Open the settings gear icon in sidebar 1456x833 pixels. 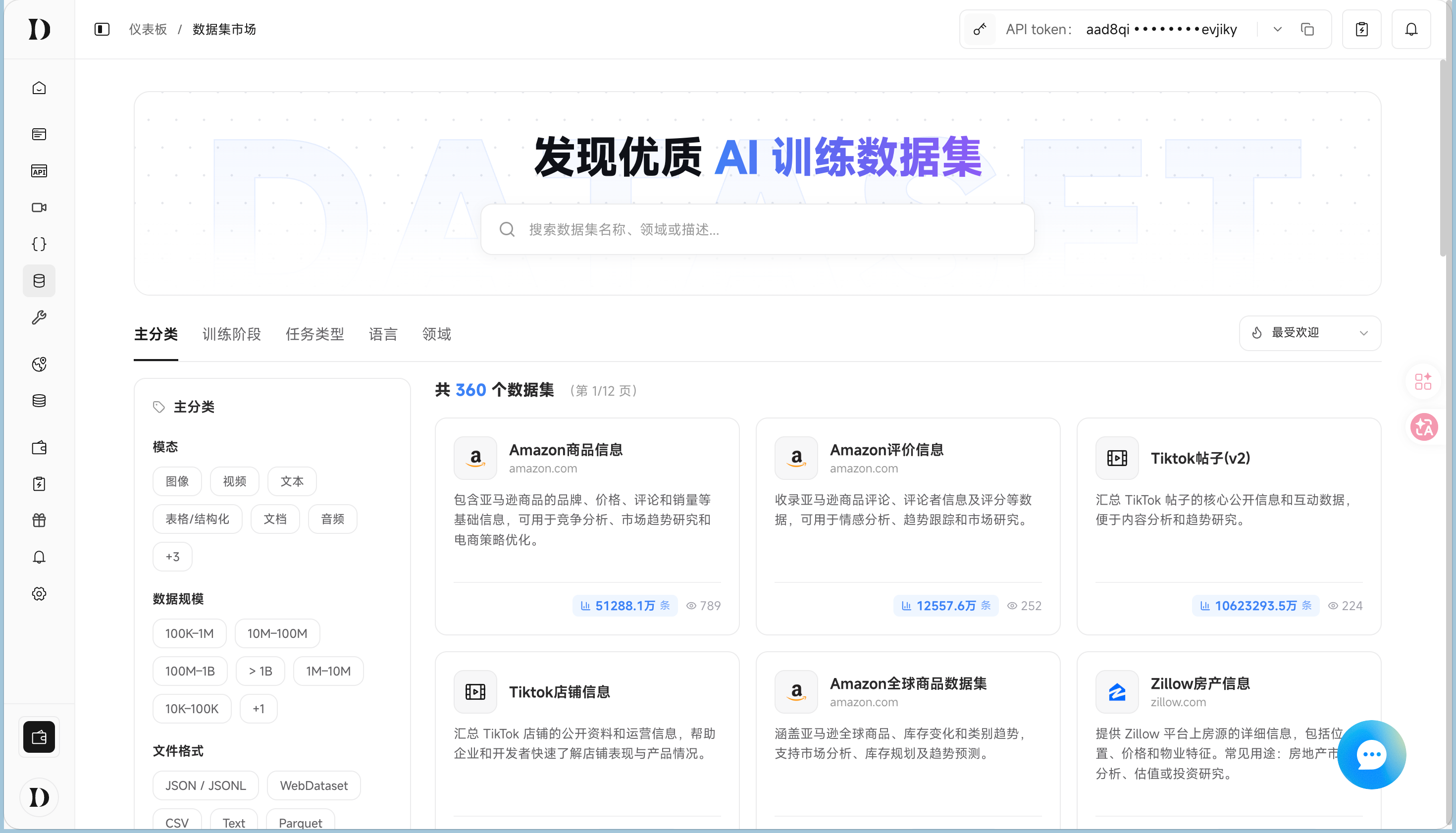39,594
